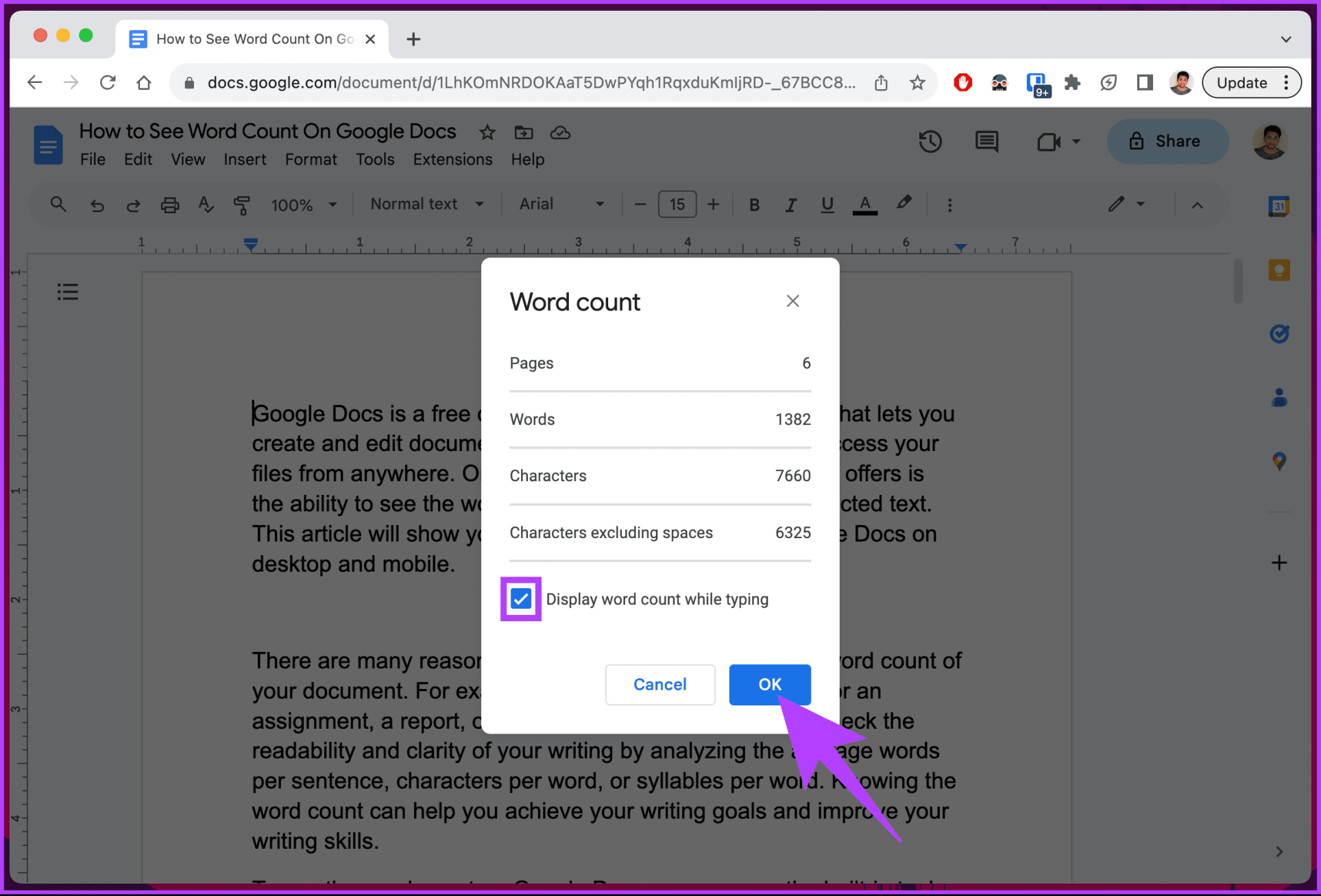The image size is (1321, 896).
Task: Click Cancel in Word count dialog
Action: 659,684
